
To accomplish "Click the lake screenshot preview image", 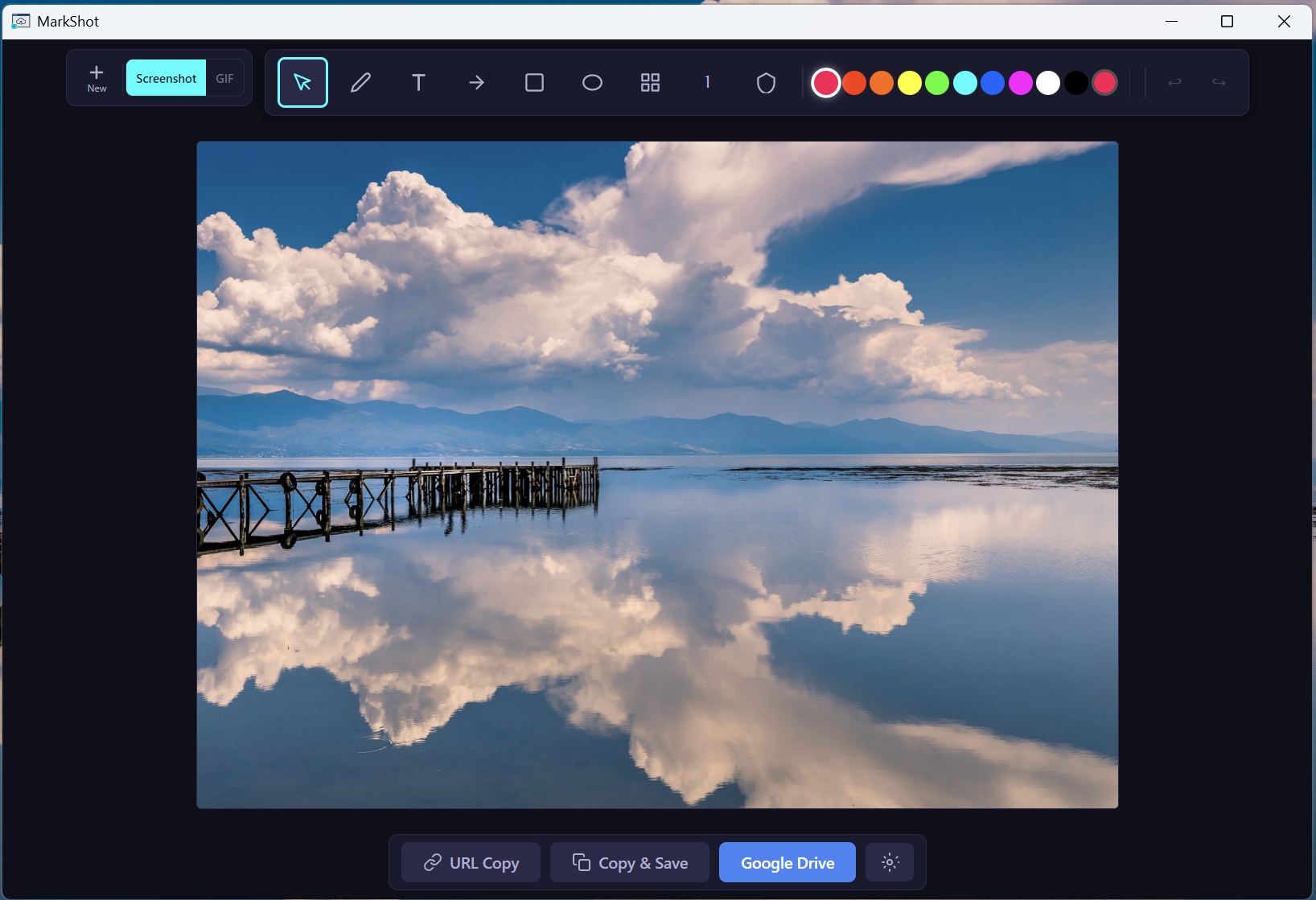I will point(657,474).
